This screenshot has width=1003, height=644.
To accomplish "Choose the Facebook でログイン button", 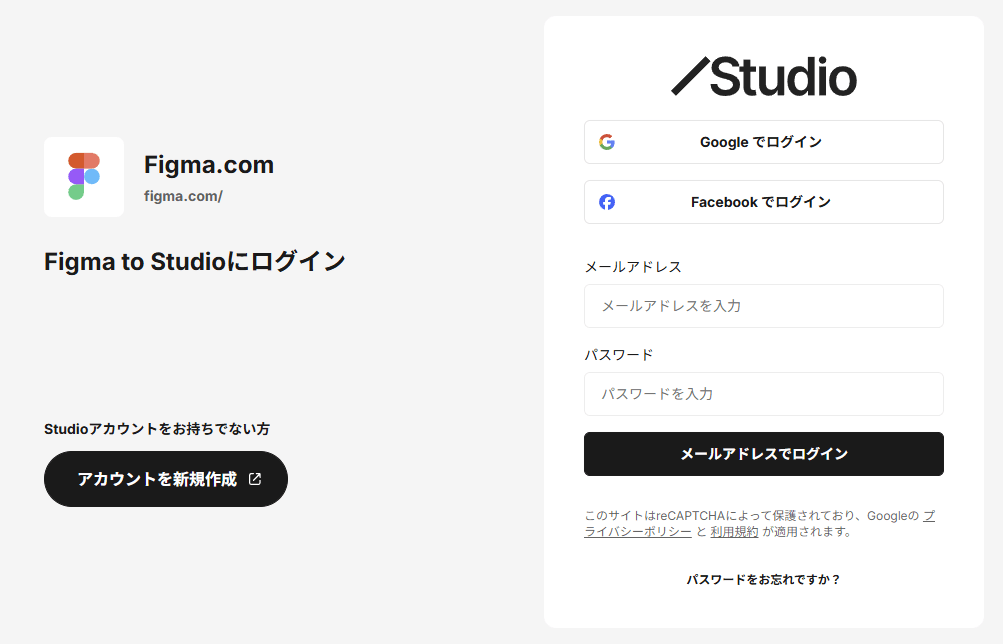I will click(x=764, y=202).
